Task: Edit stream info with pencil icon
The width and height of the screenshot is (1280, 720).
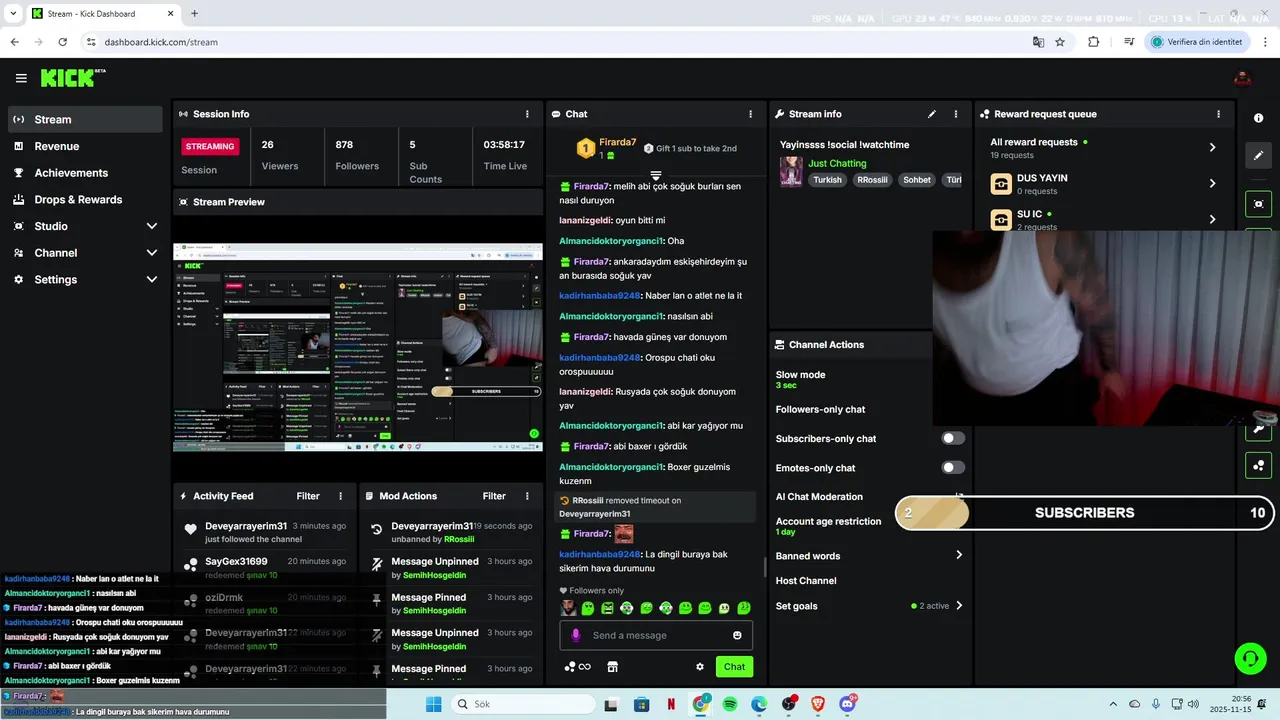Action: (932, 114)
